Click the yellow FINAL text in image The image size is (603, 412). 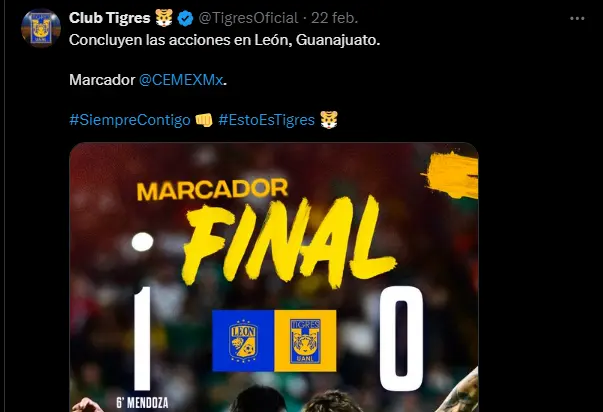tap(288, 240)
